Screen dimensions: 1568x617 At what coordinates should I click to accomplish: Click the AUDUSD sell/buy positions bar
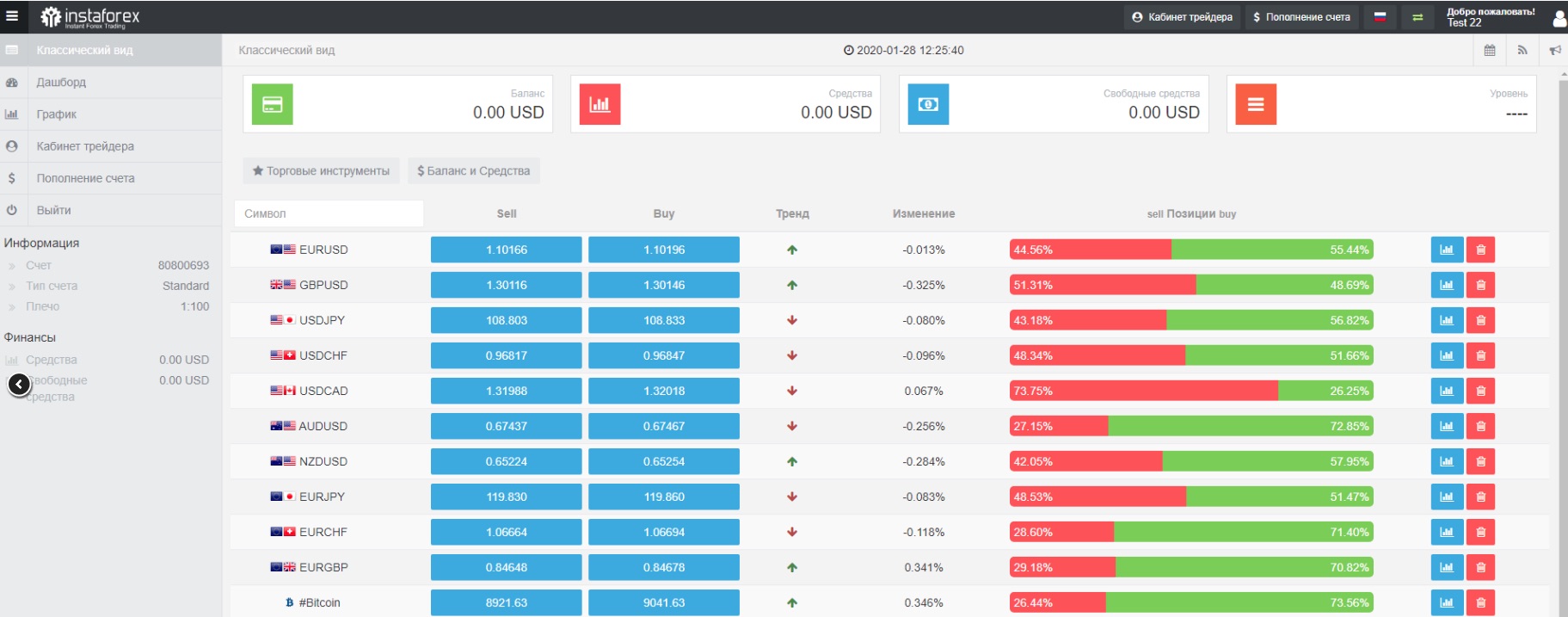click(x=1191, y=426)
